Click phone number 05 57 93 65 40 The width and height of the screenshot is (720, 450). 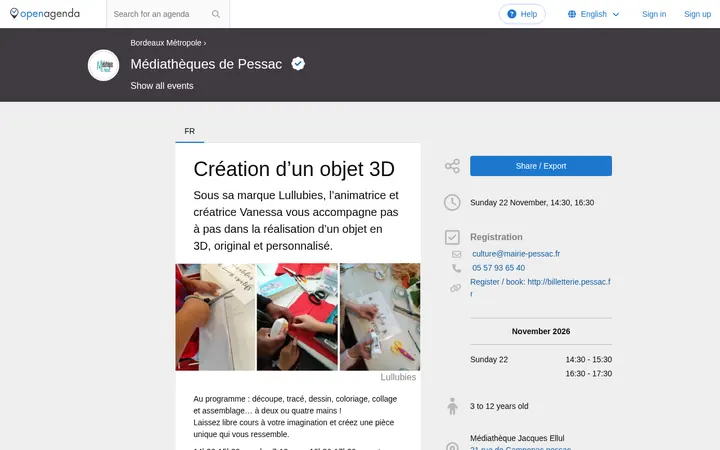pyautogui.click(x=498, y=268)
